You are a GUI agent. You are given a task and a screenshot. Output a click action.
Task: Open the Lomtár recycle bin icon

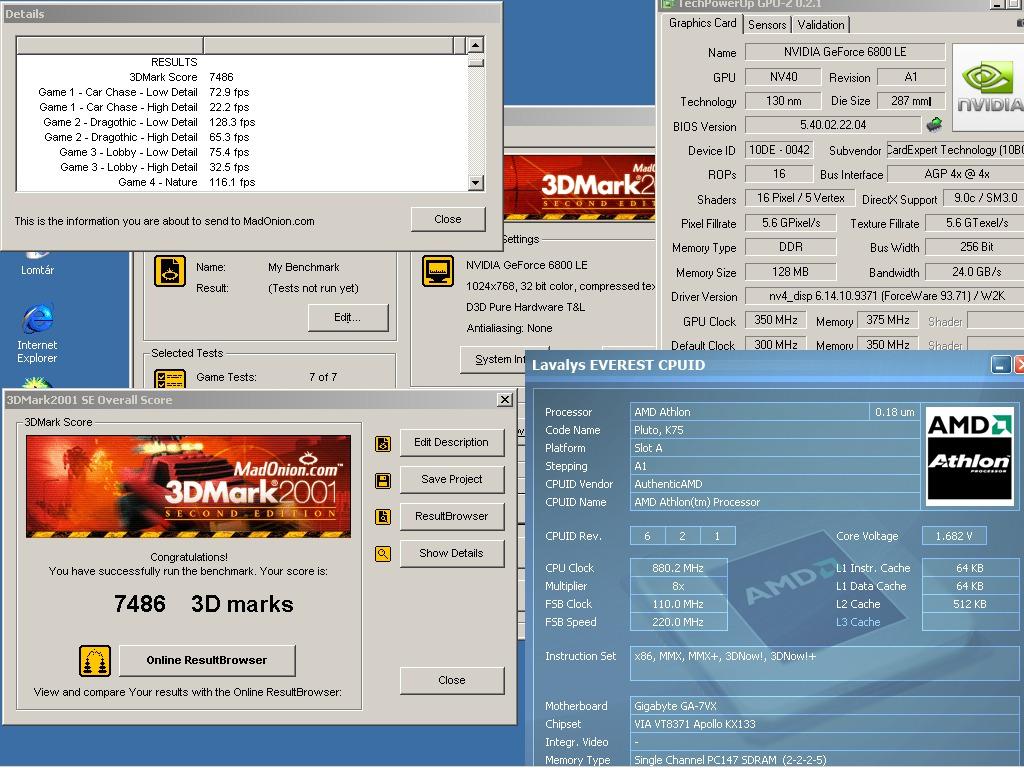pyautogui.click(x=37, y=264)
